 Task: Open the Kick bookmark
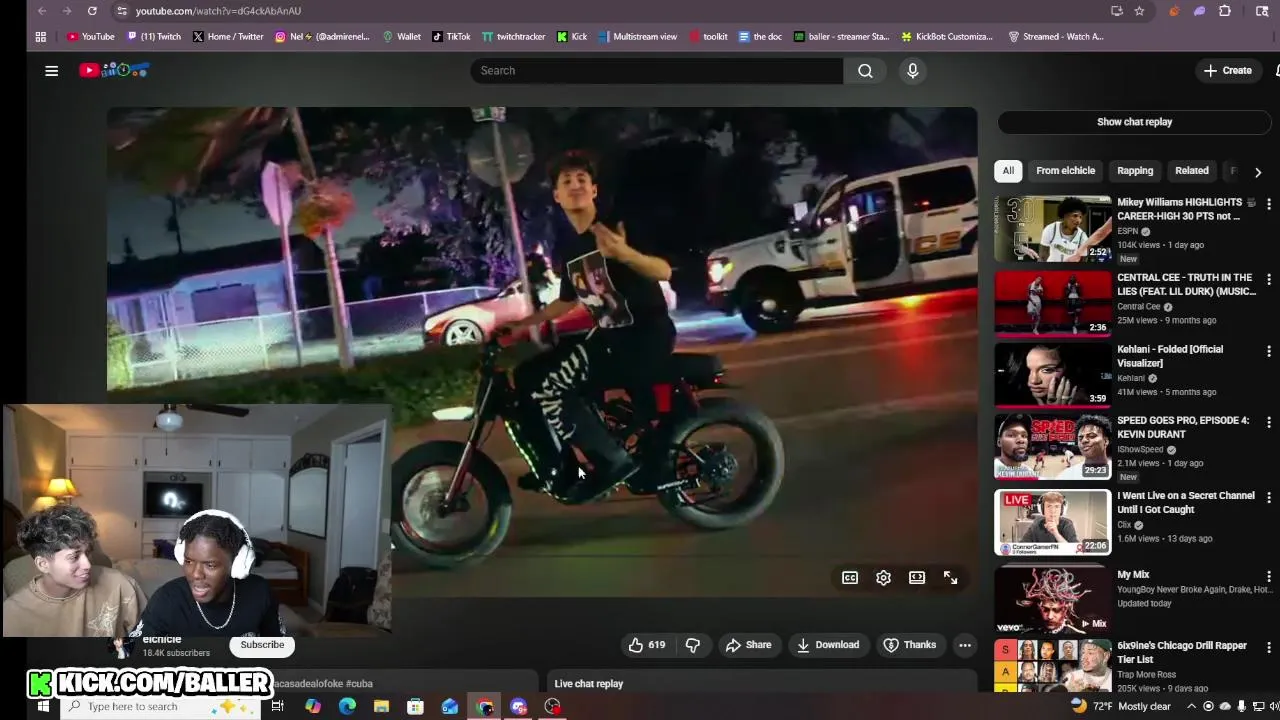point(572,37)
